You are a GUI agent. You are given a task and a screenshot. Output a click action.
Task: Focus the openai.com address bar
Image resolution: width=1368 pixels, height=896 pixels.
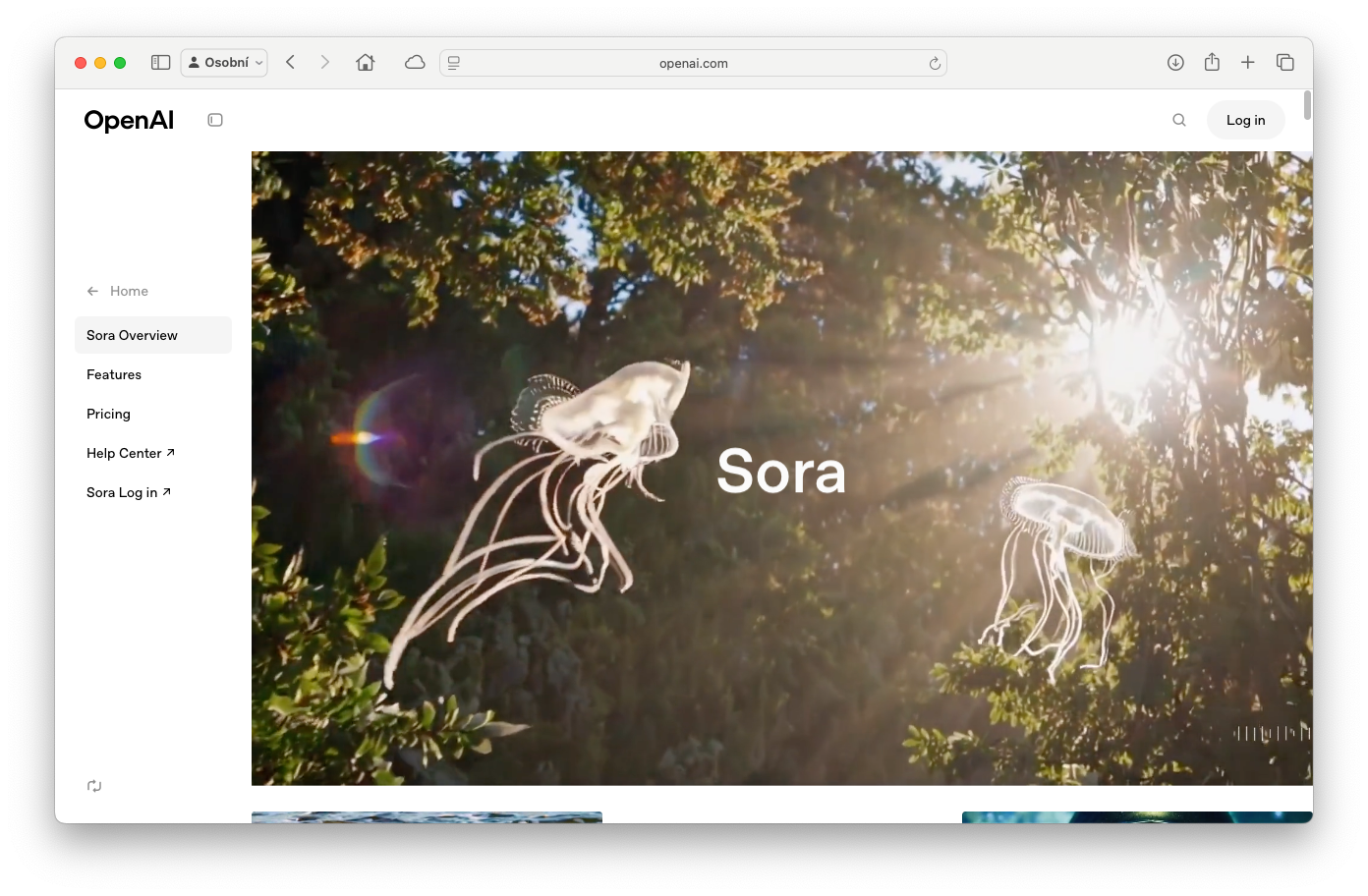(x=693, y=63)
